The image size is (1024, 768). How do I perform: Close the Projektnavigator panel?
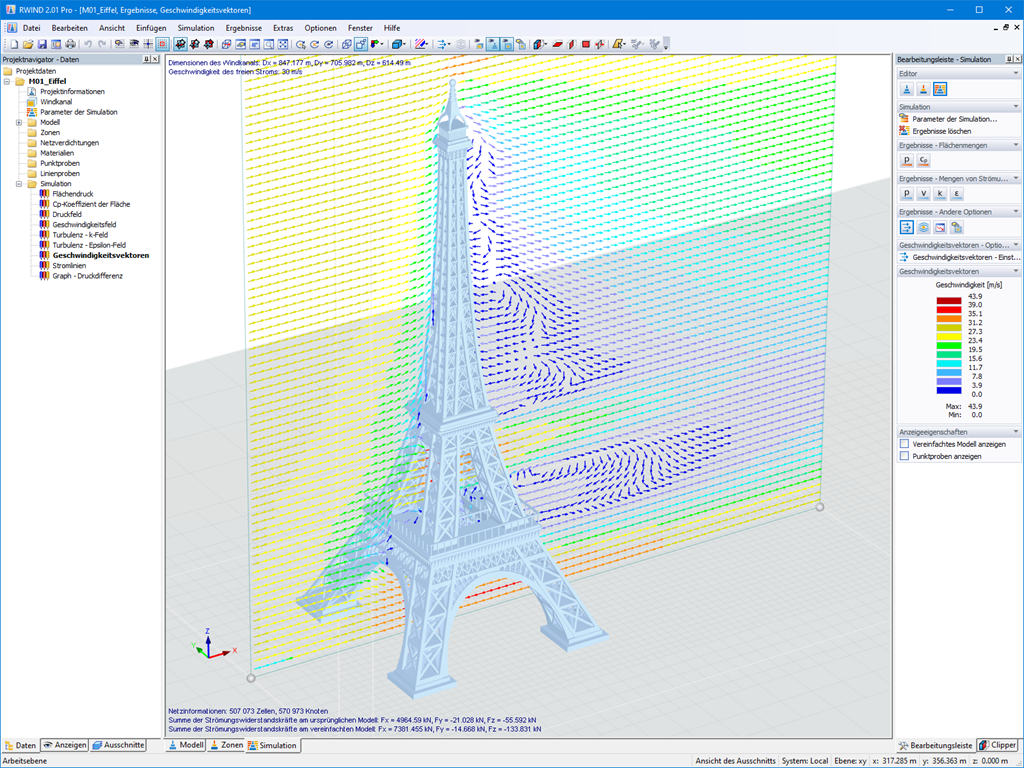point(155,59)
